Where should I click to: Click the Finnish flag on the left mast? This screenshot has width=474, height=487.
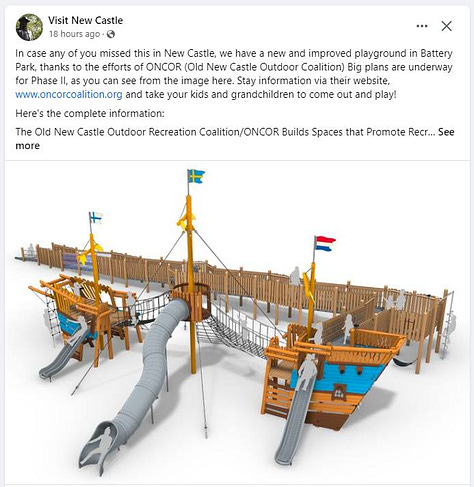point(96,218)
